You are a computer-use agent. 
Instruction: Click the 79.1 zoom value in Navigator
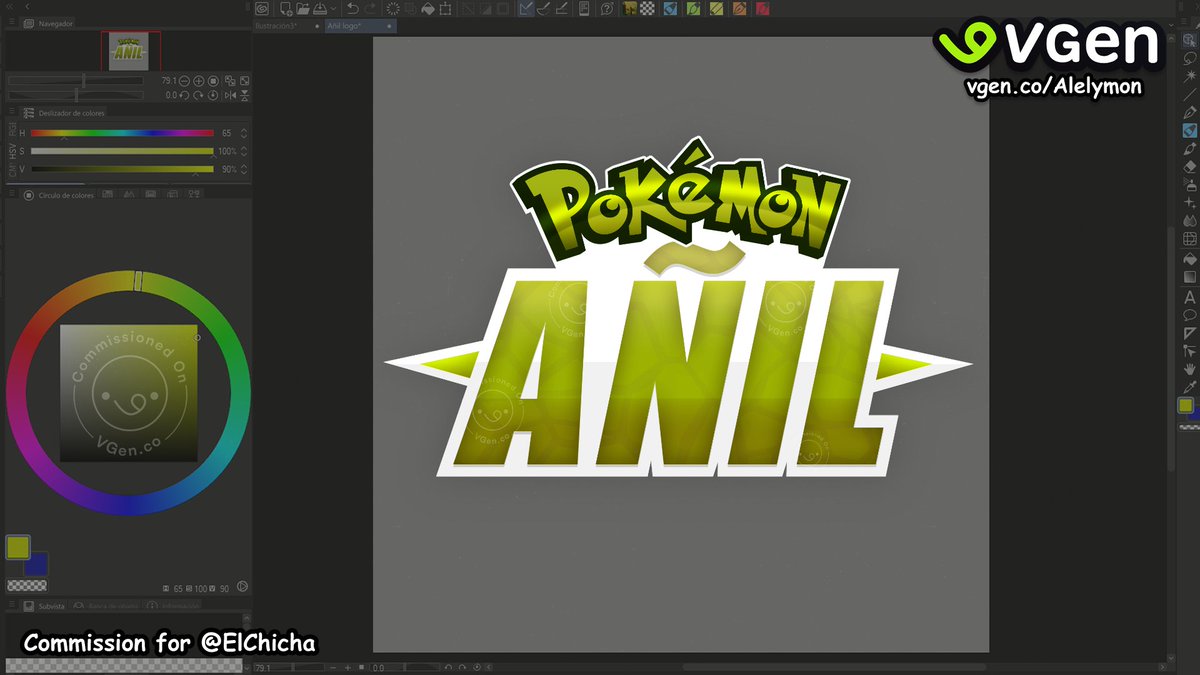point(168,81)
